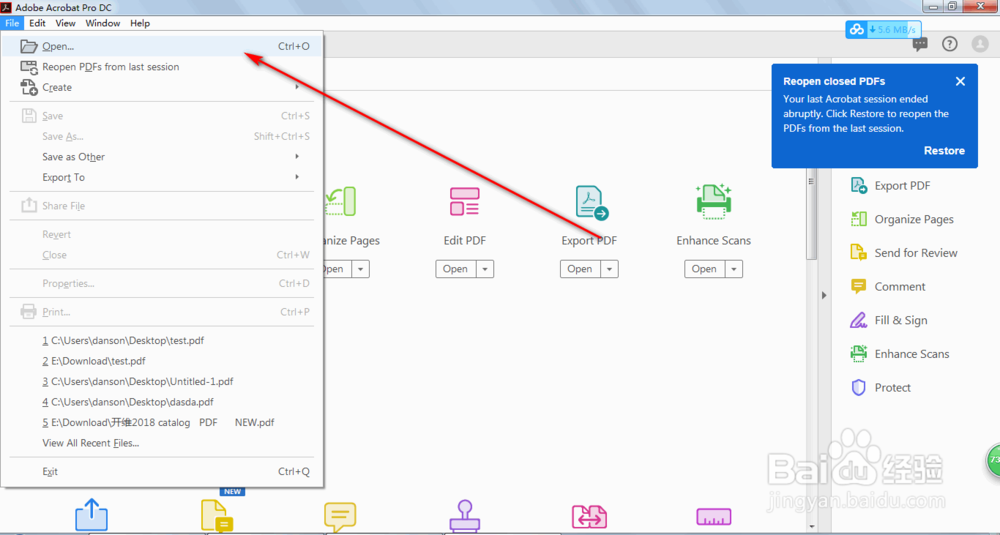The width and height of the screenshot is (1000, 535).
Task: Open the notifications chat bubble icon
Action: pyautogui.click(x=920, y=44)
